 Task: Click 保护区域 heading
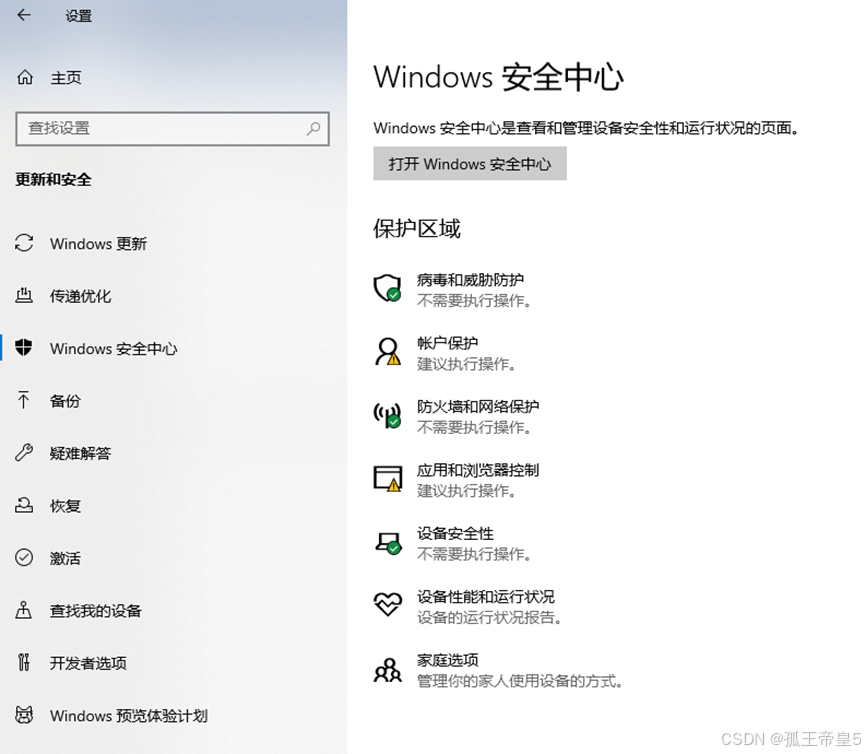tap(417, 228)
